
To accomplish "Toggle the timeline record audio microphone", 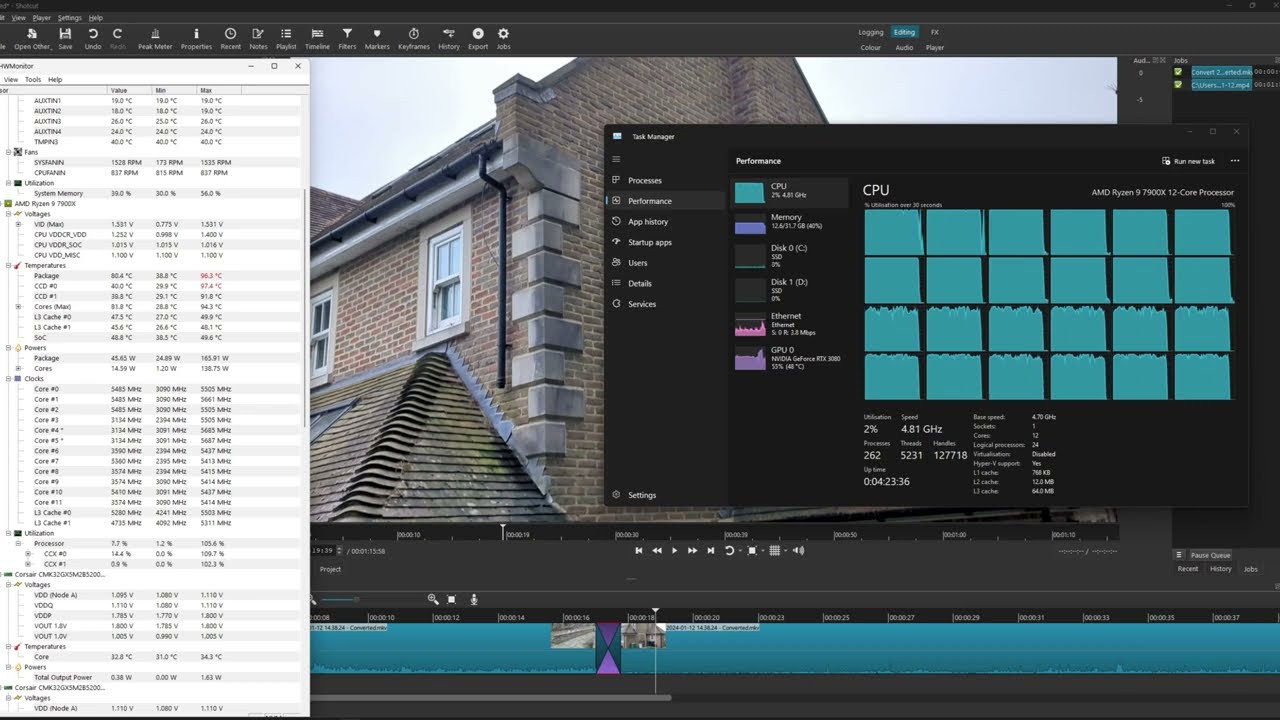I will [x=474, y=599].
